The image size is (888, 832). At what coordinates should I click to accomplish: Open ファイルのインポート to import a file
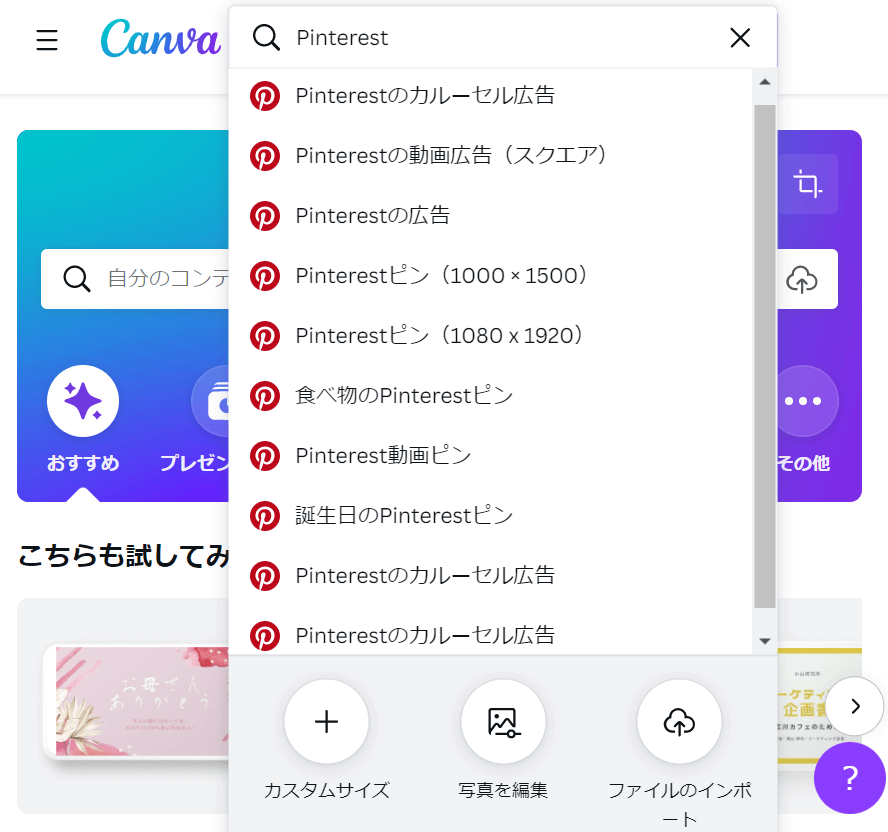pos(679,721)
